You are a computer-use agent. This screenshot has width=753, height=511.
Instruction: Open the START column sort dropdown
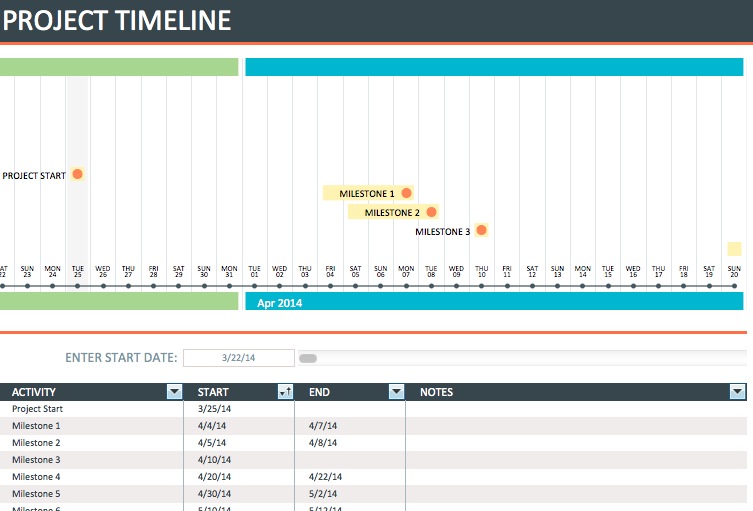285,392
